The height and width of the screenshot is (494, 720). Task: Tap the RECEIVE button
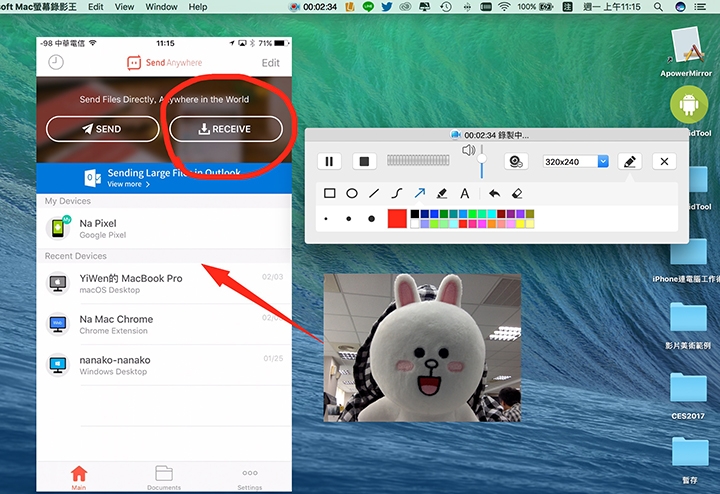pyautogui.click(x=226, y=129)
